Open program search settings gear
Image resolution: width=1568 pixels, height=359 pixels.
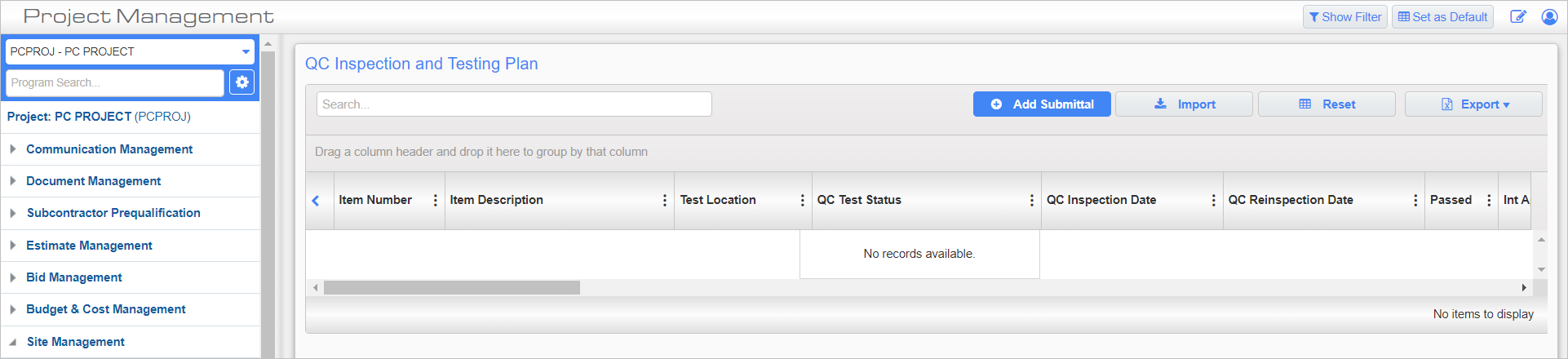241,82
